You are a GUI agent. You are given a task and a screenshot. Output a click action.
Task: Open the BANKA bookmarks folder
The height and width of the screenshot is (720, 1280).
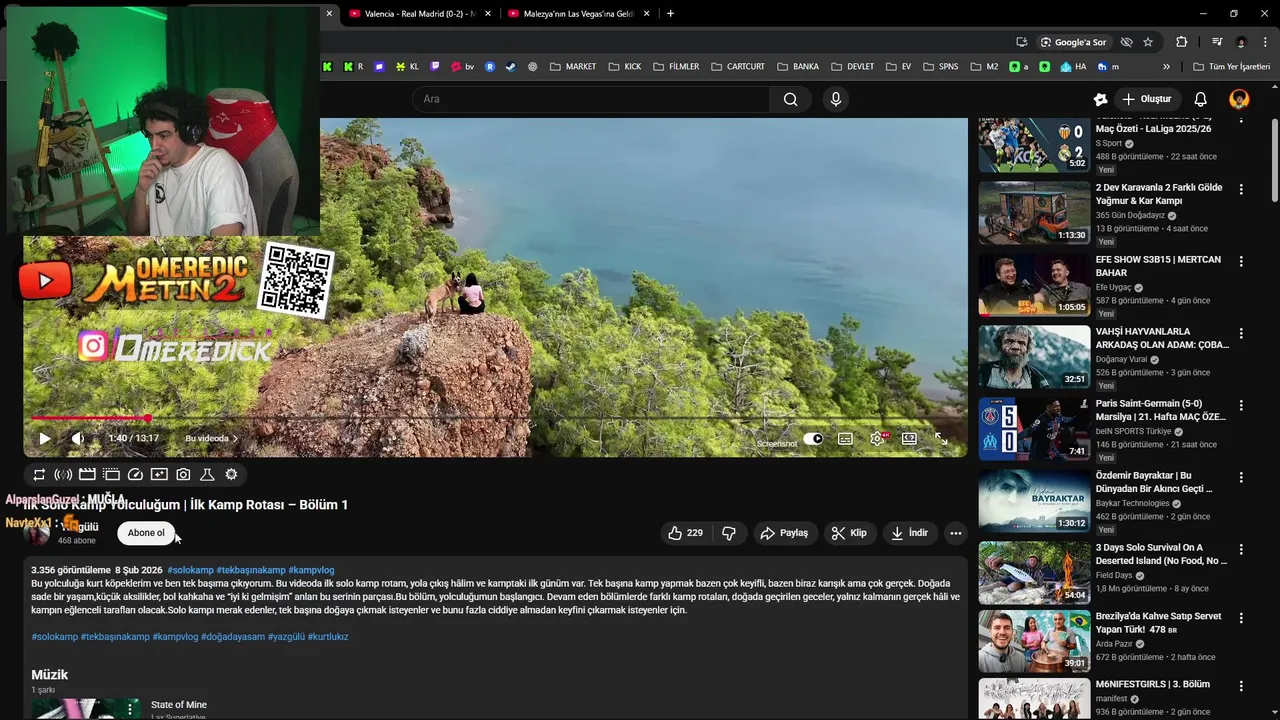point(797,67)
